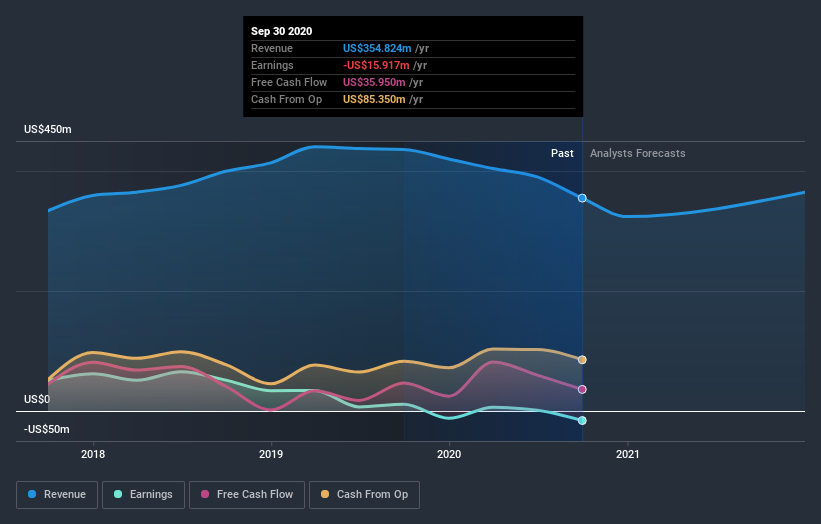The width and height of the screenshot is (821, 524).
Task: Click the Past section label
Action: pos(562,153)
